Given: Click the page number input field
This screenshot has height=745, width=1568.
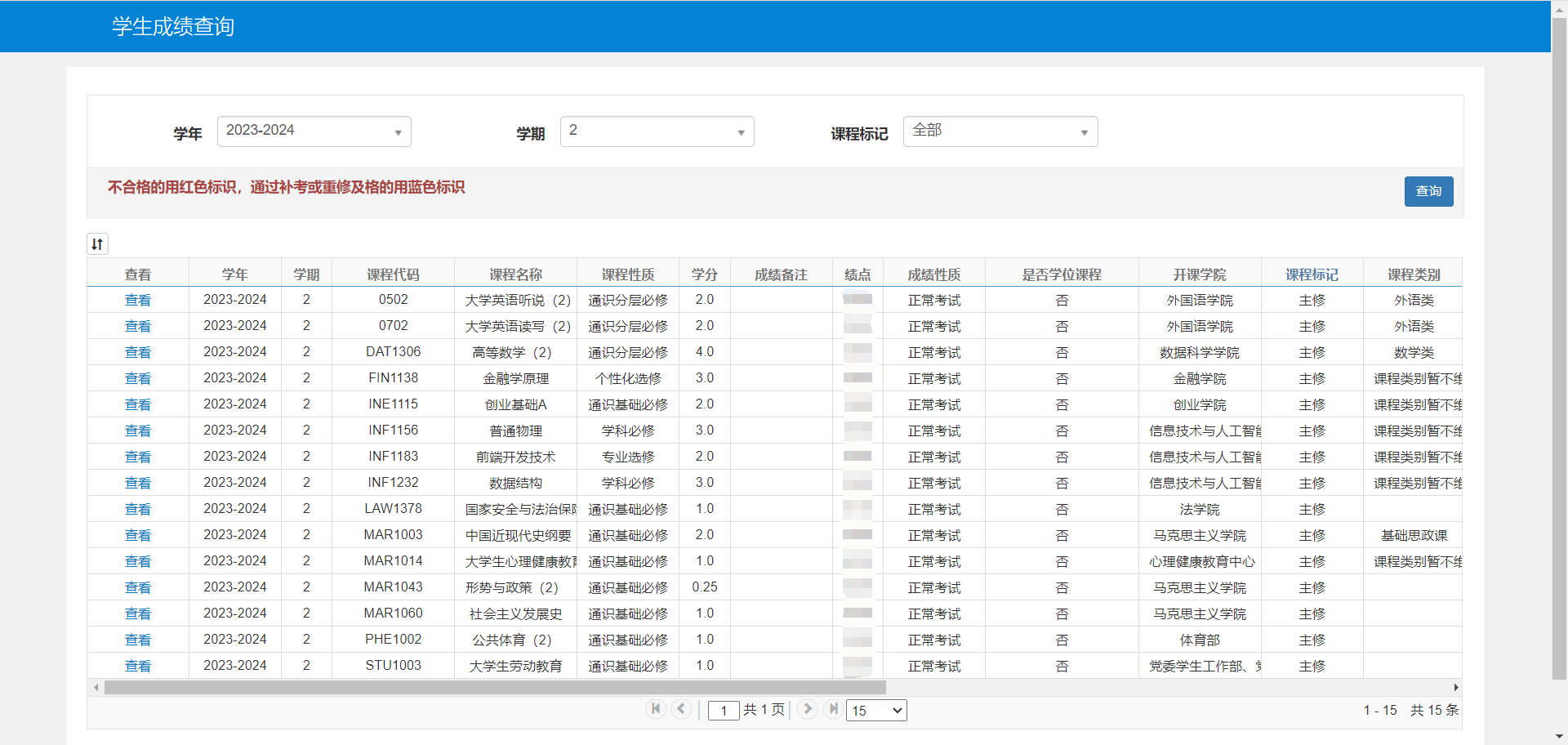Looking at the screenshot, I should 724,711.
